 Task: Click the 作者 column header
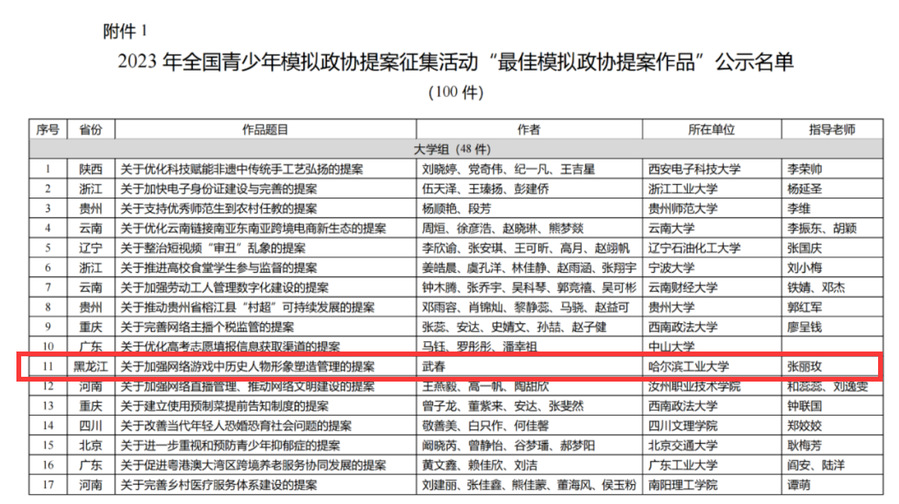[528, 130]
